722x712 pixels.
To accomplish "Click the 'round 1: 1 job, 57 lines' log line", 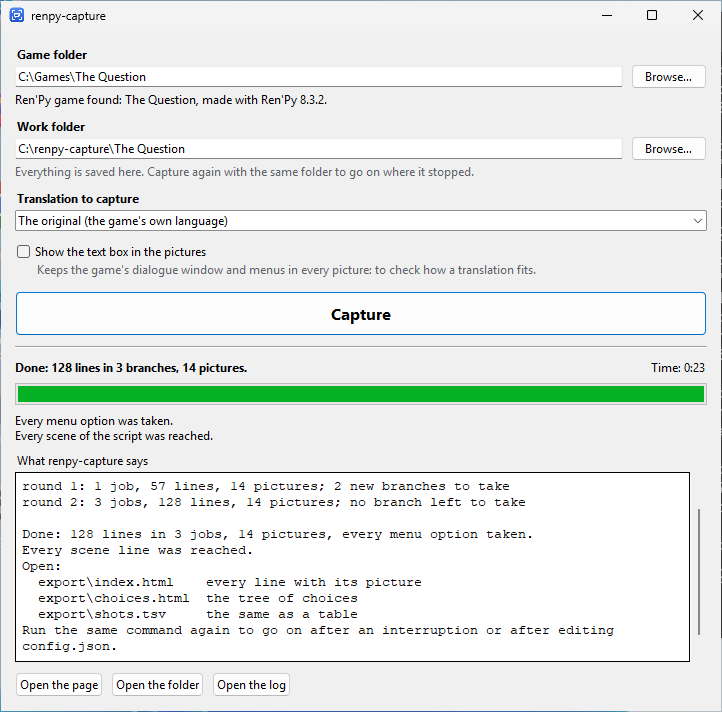I will (266, 486).
